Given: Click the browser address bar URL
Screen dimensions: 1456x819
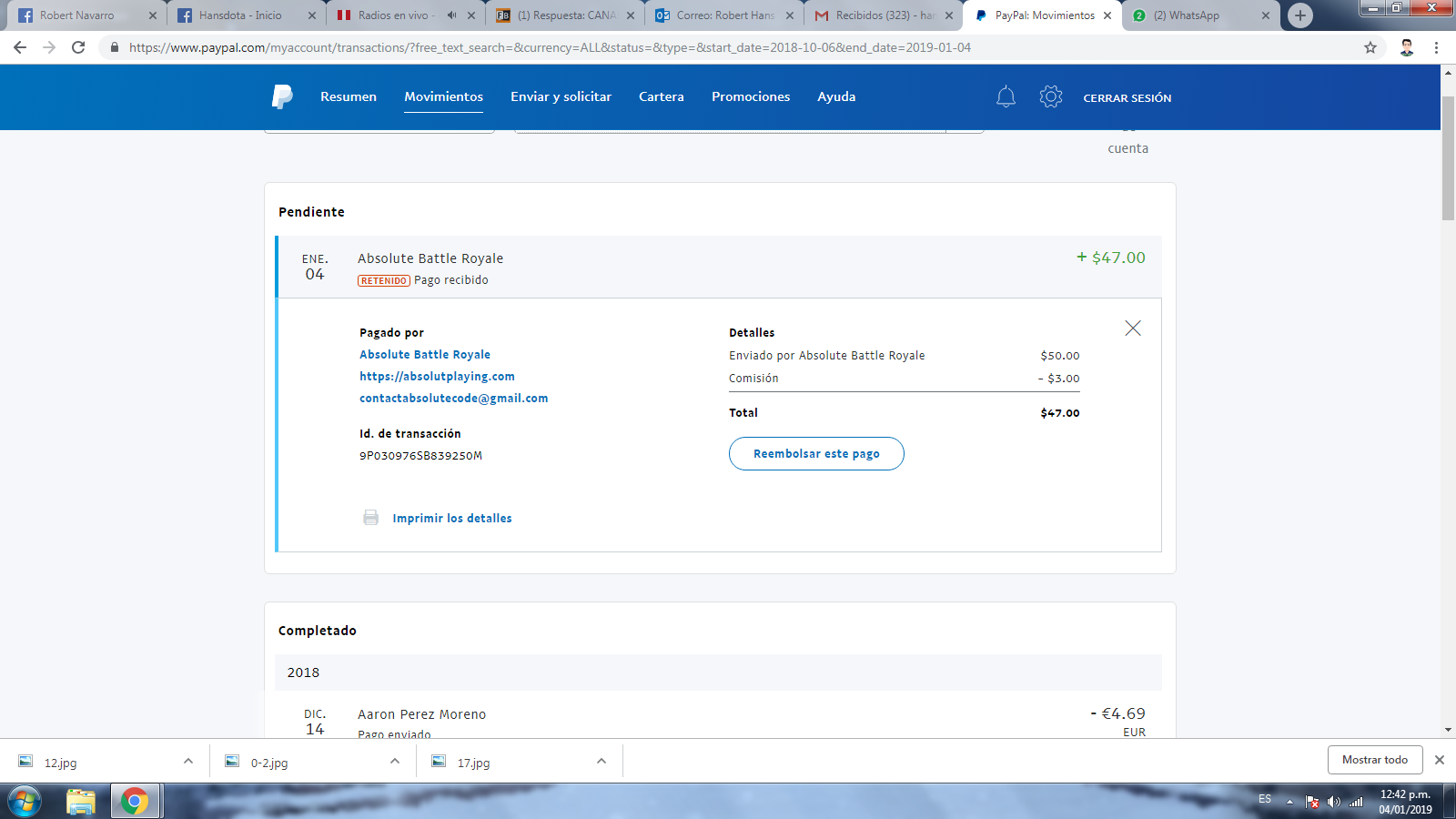Looking at the screenshot, I should point(550,47).
